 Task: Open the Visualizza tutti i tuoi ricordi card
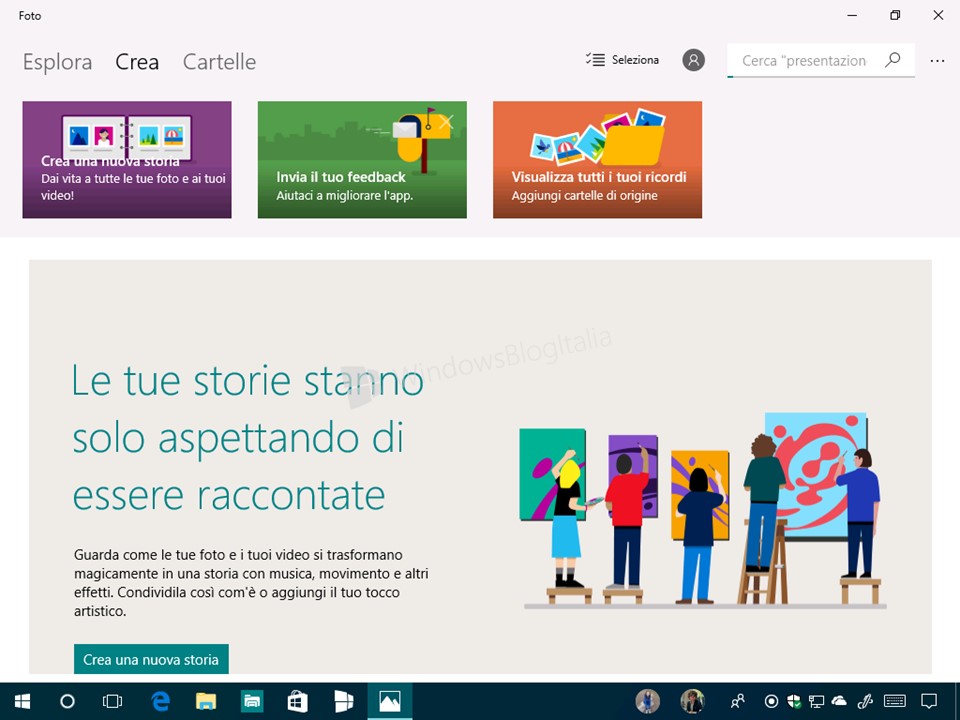[597, 160]
